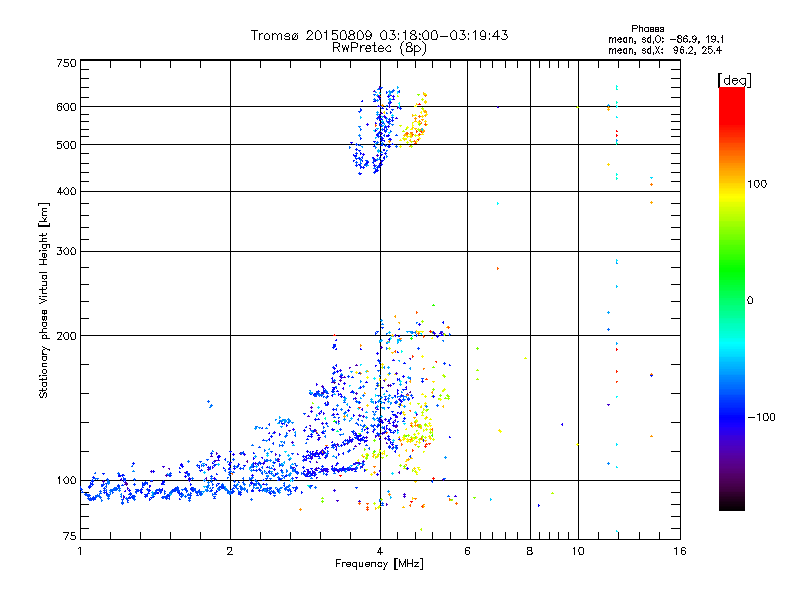Click y-axis tick label '200'
Screen dimensions: 800x600
pyautogui.click(x=66, y=336)
